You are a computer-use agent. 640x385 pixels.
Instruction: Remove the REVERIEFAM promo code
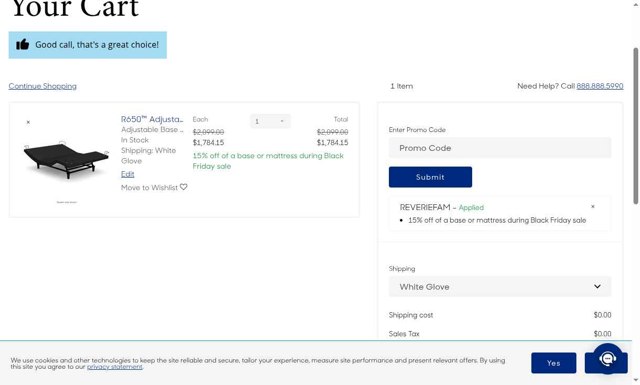pos(593,207)
